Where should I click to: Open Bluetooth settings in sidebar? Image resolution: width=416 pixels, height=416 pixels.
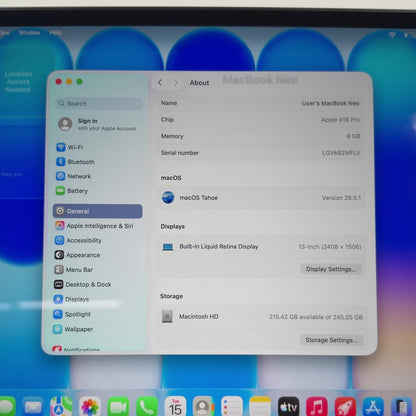point(75,162)
